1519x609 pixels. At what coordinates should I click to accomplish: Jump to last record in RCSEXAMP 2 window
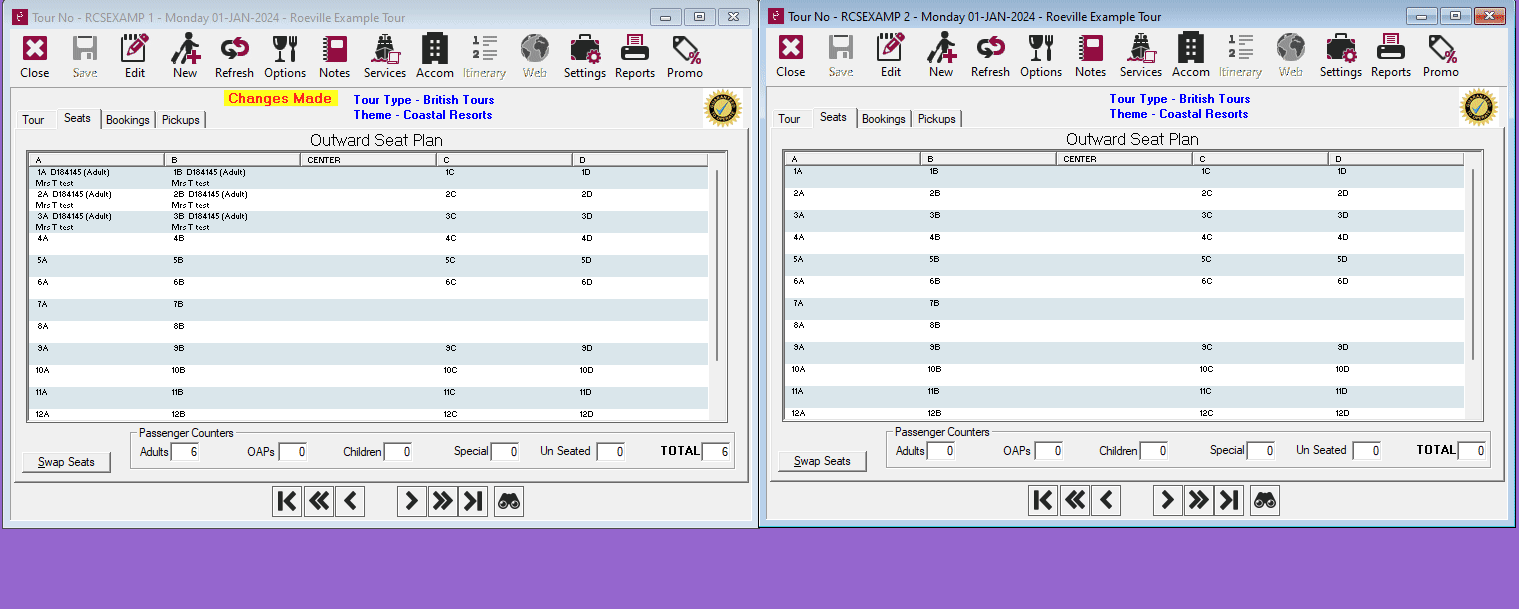point(1229,501)
